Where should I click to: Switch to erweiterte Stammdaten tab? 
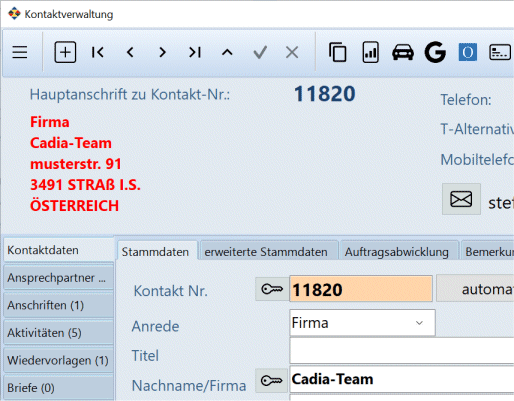(x=266, y=252)
